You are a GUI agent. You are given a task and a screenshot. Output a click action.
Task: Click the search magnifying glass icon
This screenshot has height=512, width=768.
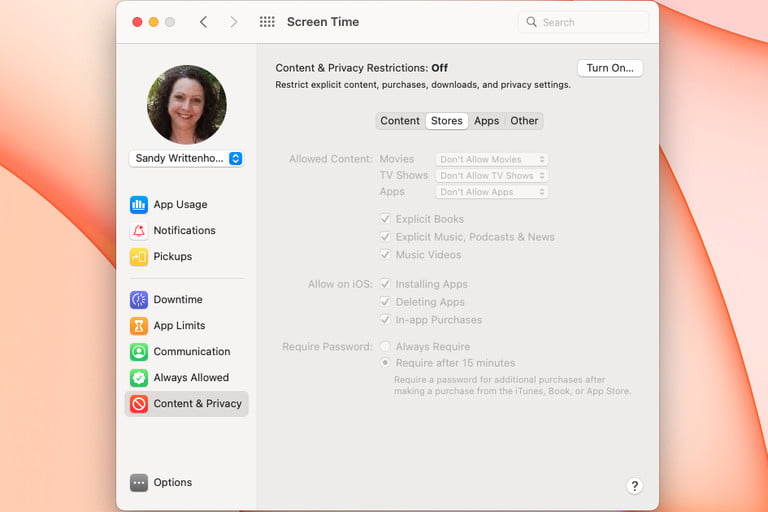tap(531, 22)
